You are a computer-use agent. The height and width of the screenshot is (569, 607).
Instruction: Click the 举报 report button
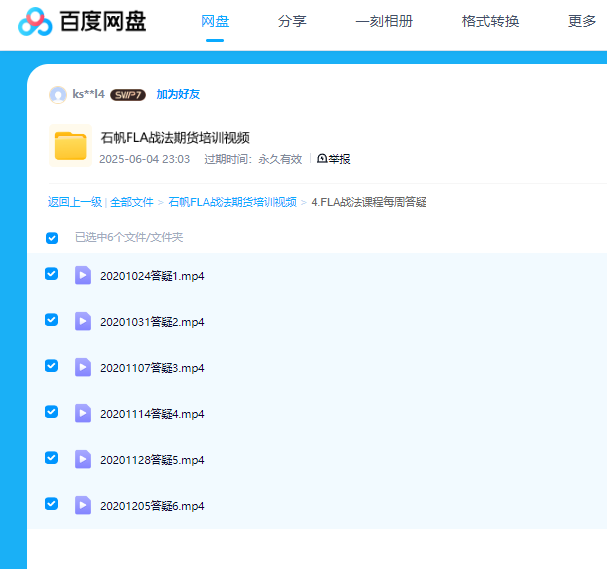pyautogui.click(x=334, y=159)
